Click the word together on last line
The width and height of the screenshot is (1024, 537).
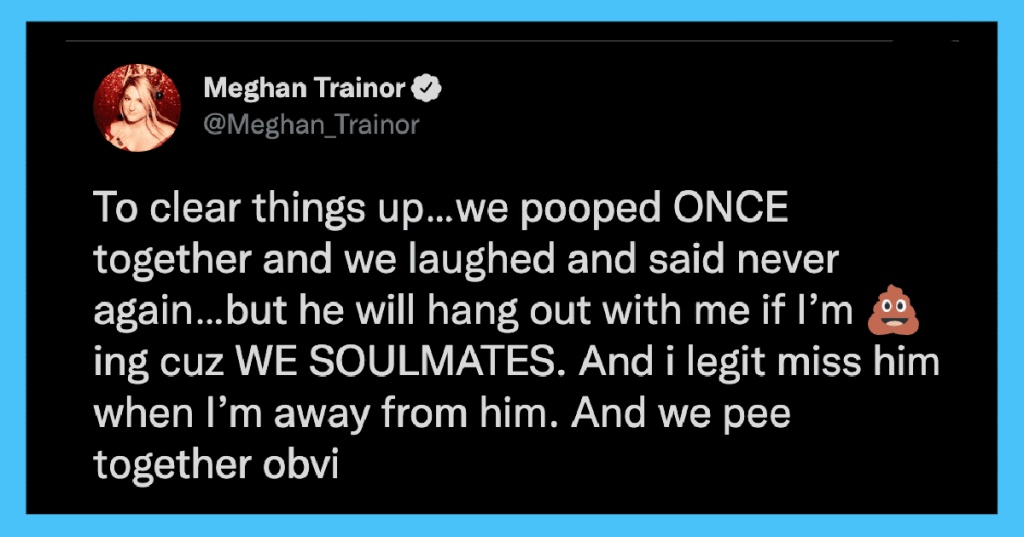click(x=173, y=466)
